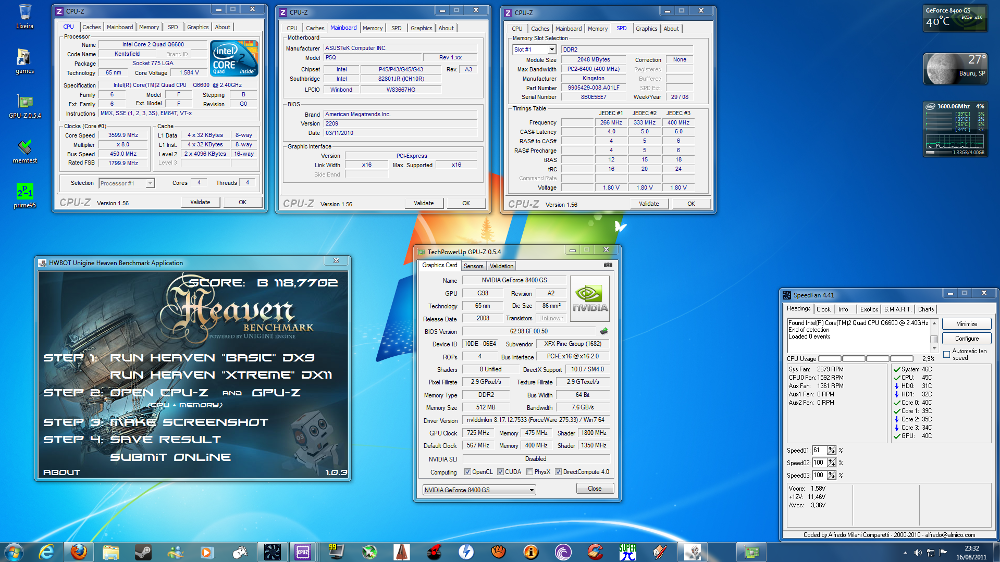
Task: Click the Speed01 percentage input field
Action: 819,450
